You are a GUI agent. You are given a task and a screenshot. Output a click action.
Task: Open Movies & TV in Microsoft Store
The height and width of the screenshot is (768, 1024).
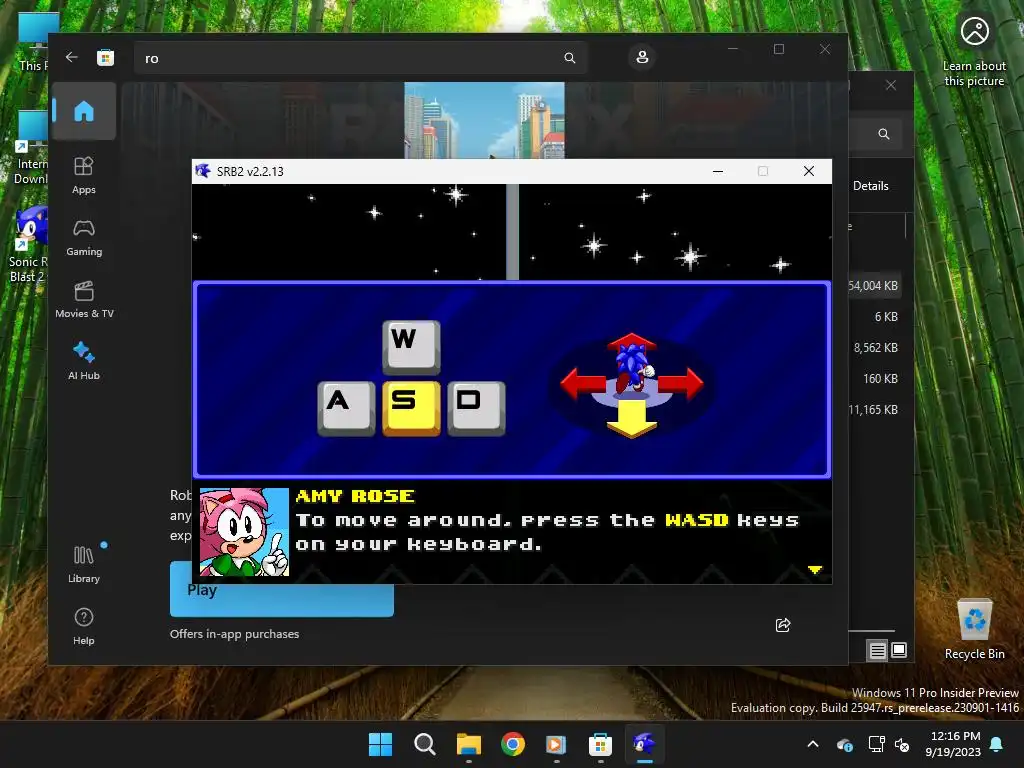84,298
